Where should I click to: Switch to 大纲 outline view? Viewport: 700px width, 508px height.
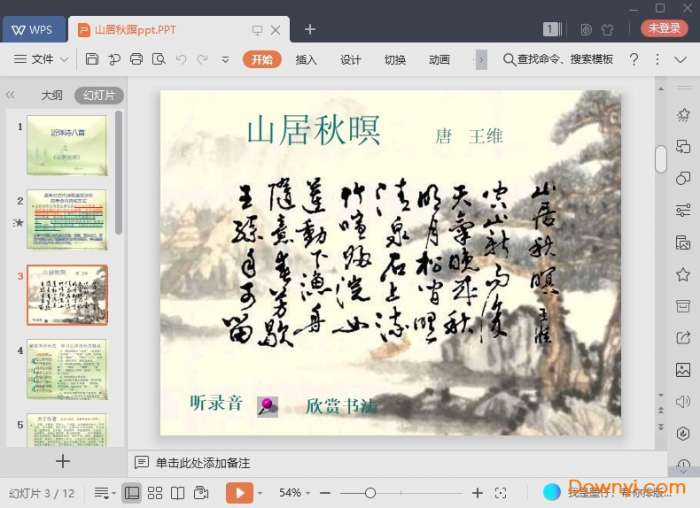click(x=52, y=95)
